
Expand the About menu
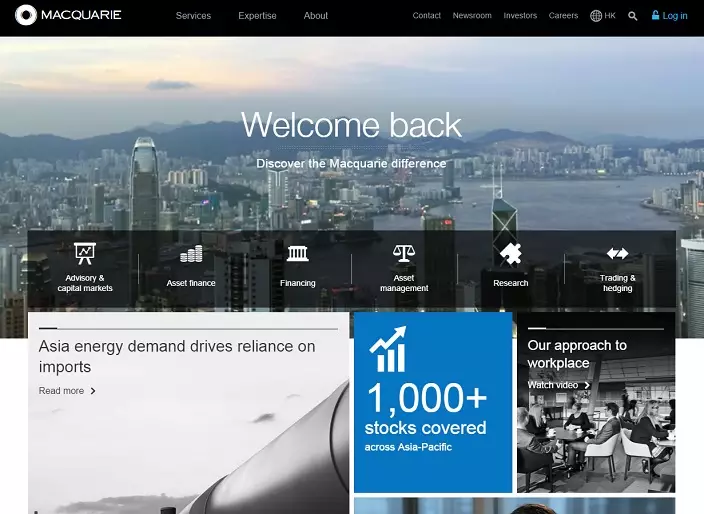pyautogui.click(x=316, y=16)
